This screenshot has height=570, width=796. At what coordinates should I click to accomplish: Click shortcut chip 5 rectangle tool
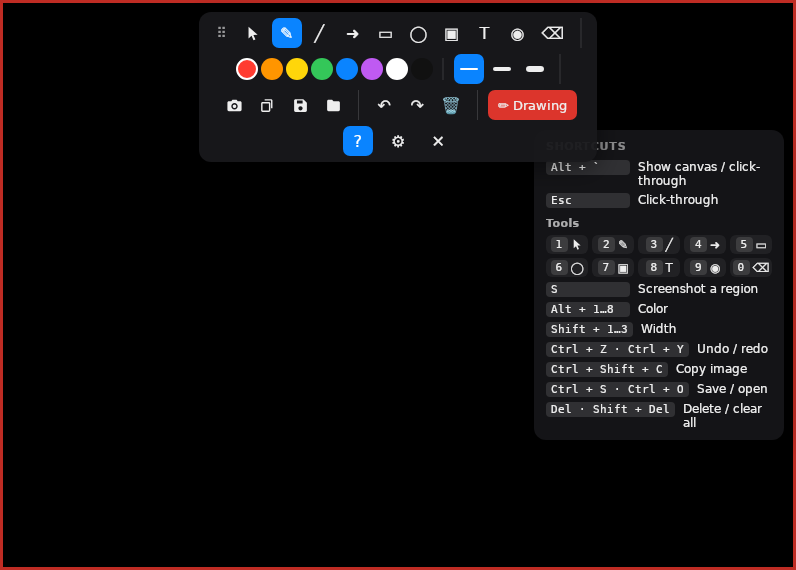click(751, 245)
